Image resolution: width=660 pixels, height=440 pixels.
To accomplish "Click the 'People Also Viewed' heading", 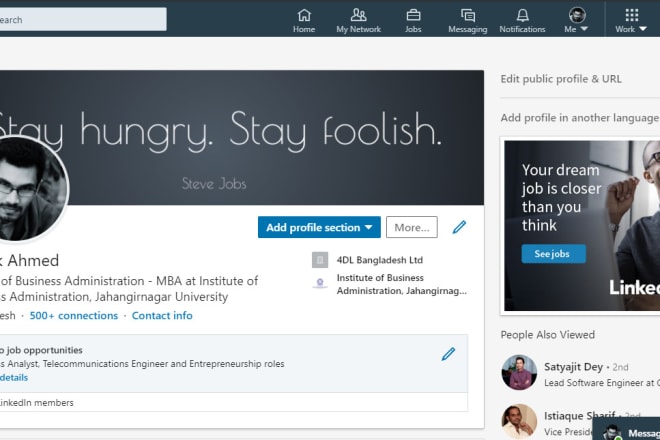I will (x=548, y=335).
